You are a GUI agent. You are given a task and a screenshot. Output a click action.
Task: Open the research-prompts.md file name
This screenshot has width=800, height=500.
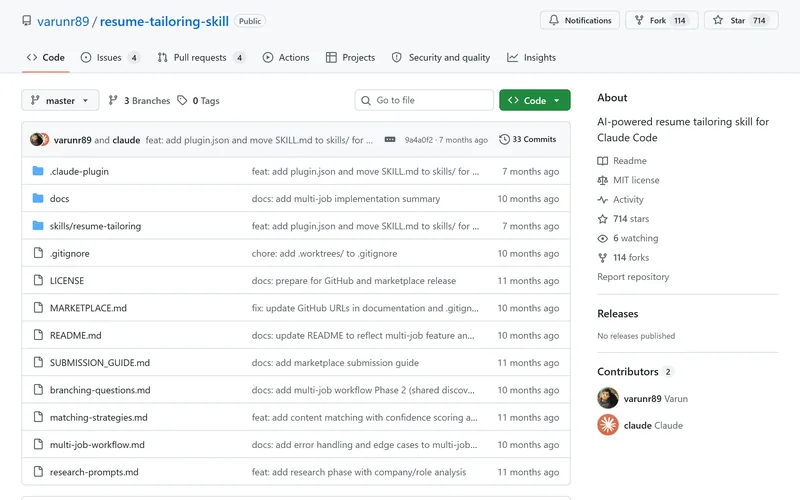pyautogui.click(x=94, y=472)
